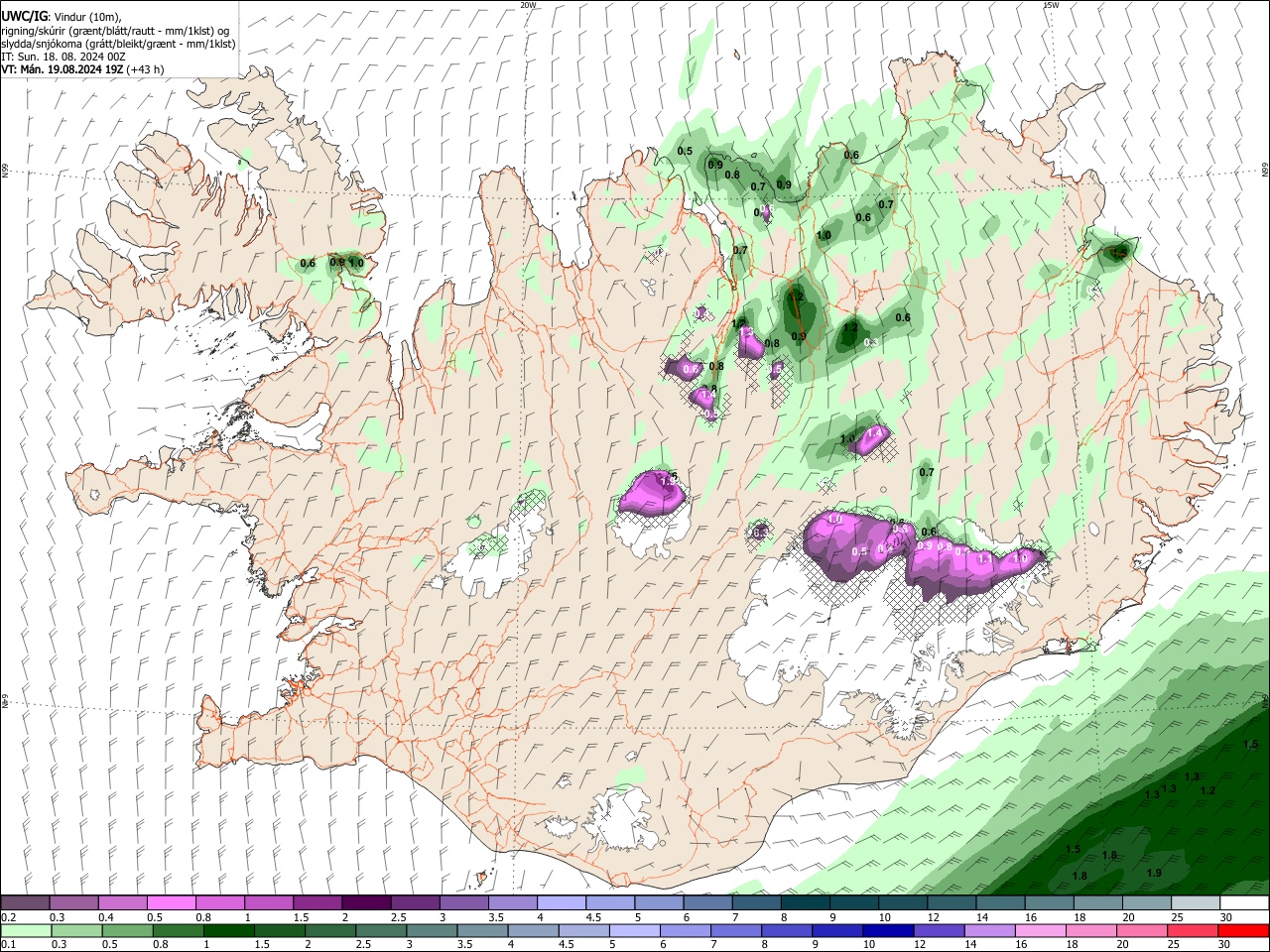The height and width of the screenshot is (952, 1270).
Task: Pick lower legend swatch starting at 3
Action: coord(432,931)
